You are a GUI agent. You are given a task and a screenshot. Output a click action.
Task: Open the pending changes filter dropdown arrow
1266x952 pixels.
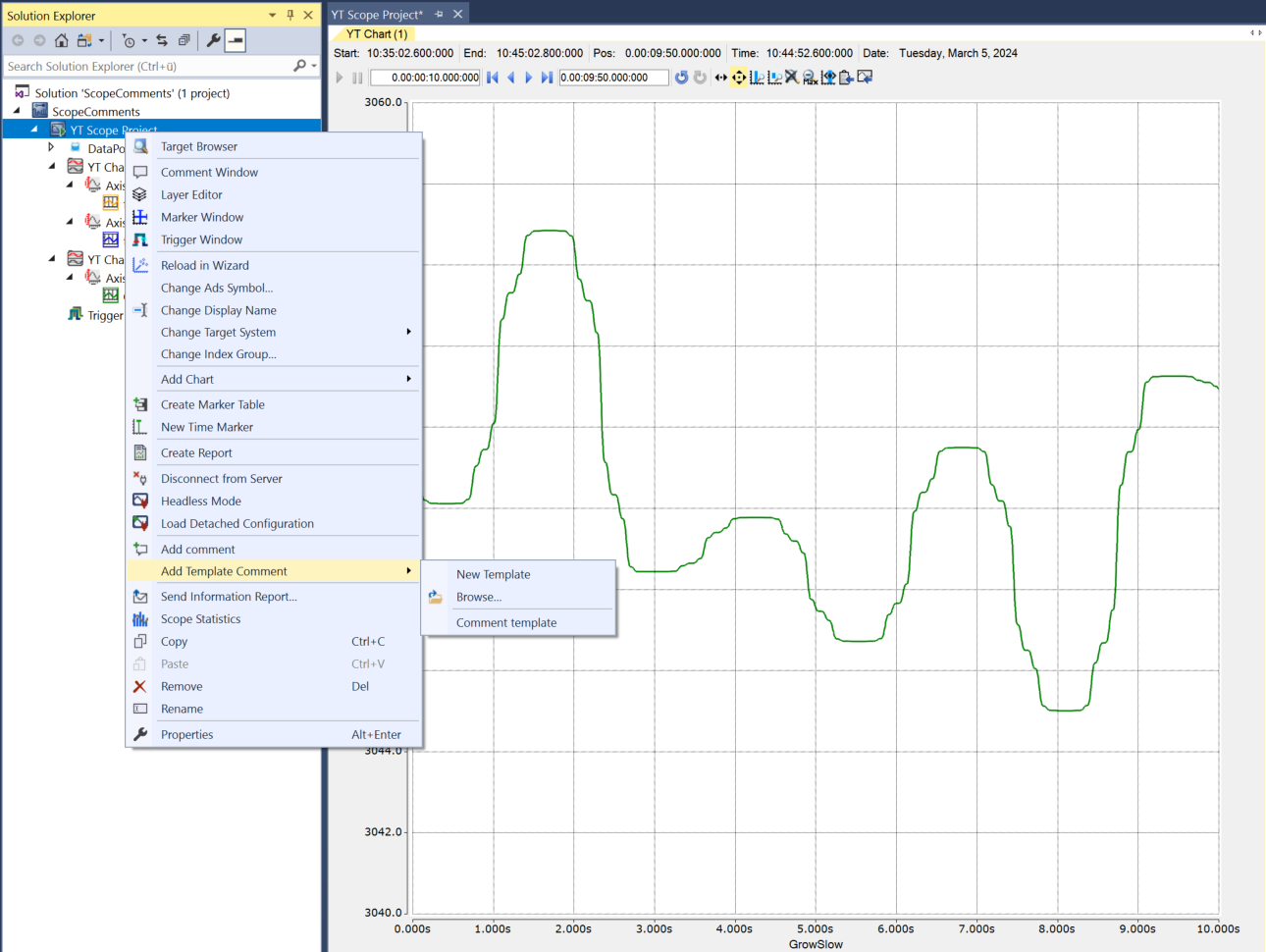tap(144, 40)
